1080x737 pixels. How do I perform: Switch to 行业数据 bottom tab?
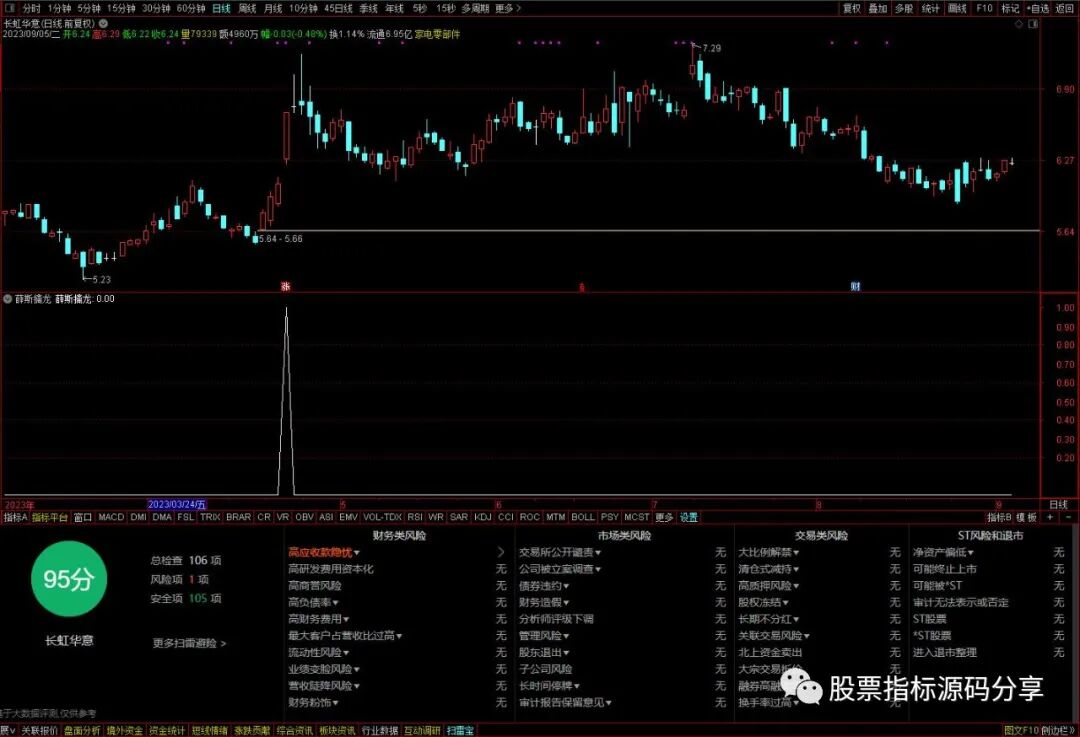[380, 730]
